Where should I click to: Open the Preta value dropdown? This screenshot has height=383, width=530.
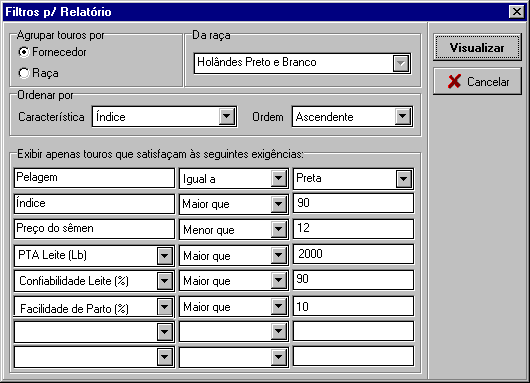(x=404, y=179)
